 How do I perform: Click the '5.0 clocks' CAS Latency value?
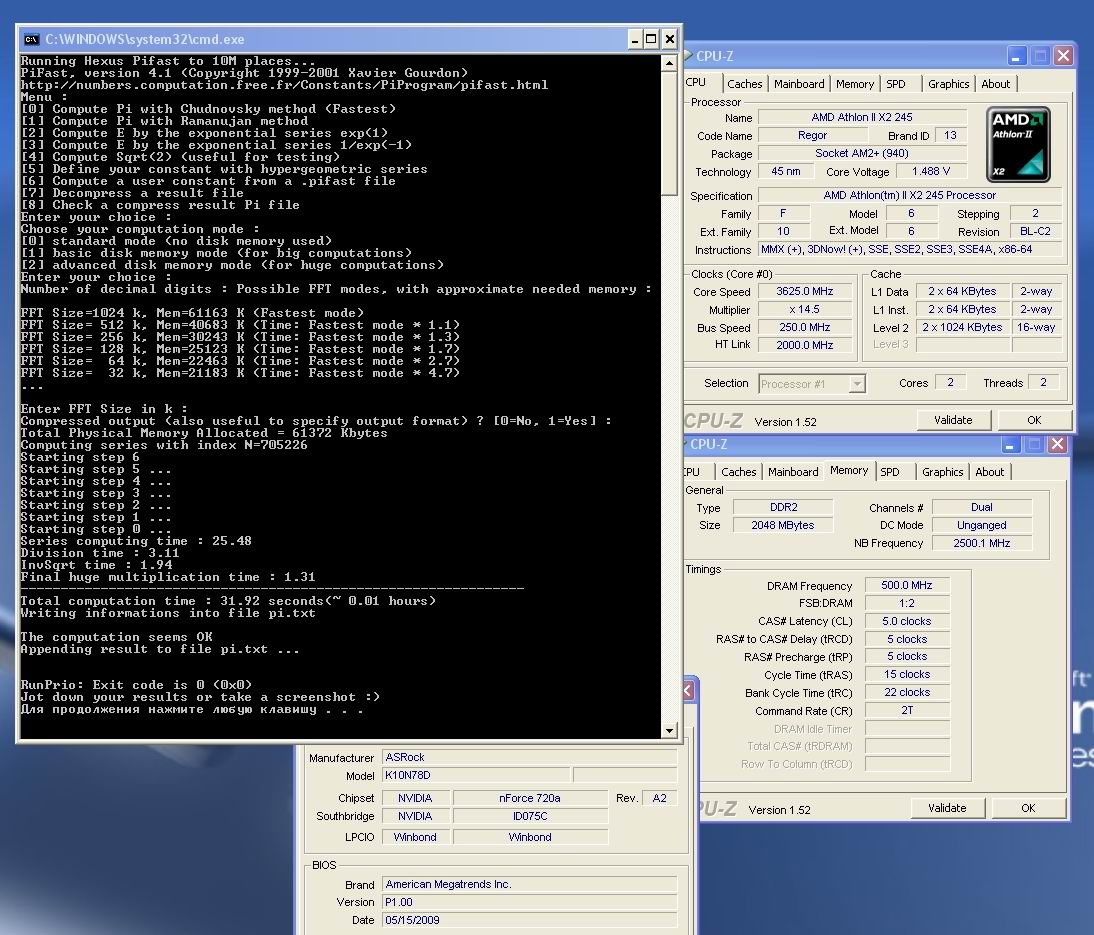[x=907, y=621]
